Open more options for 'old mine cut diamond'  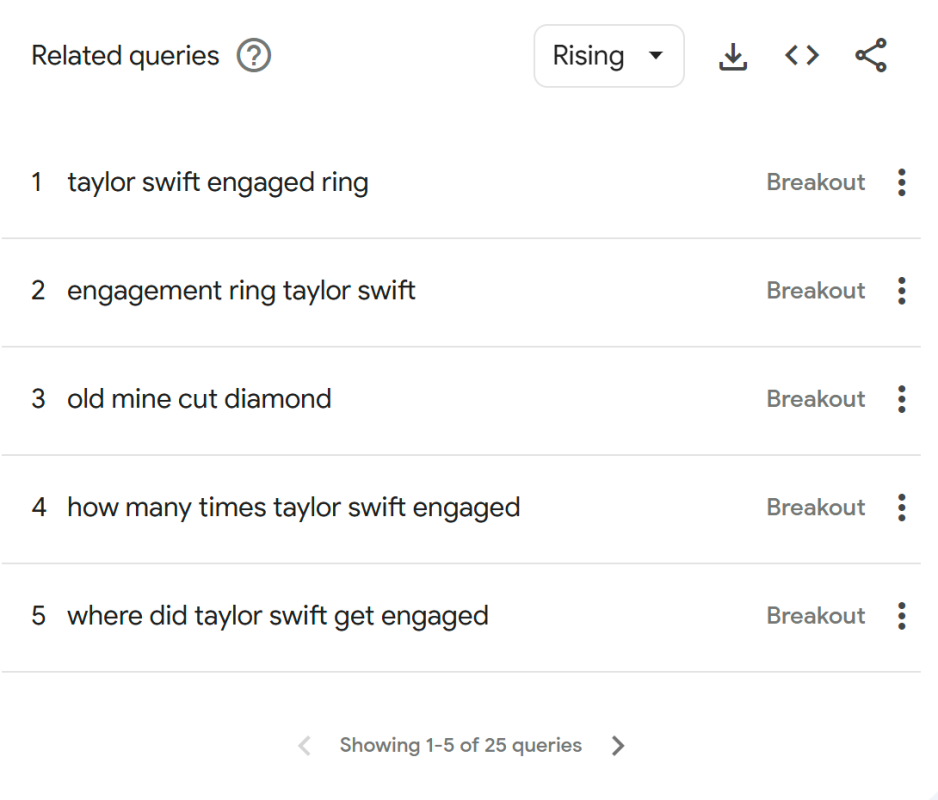coord(902,399)
